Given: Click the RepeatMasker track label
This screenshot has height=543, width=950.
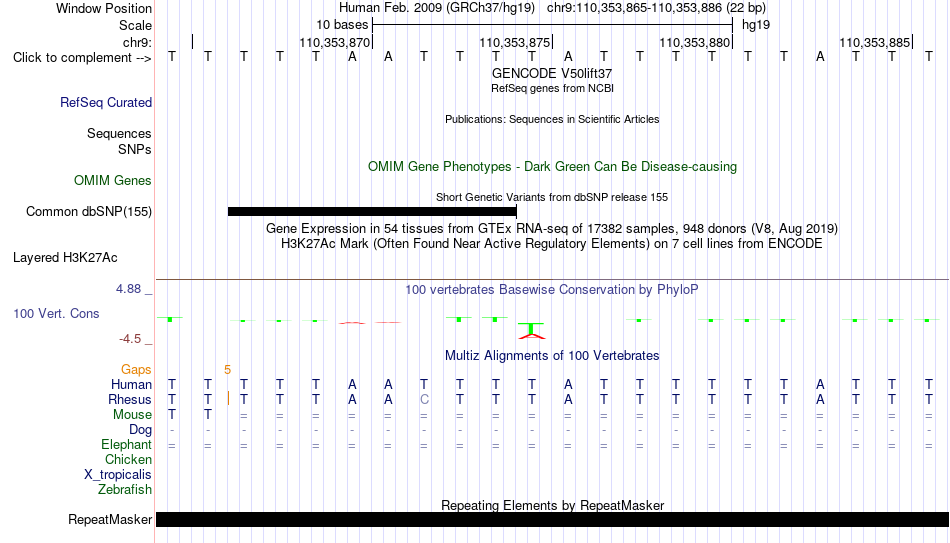Looking at the screenshot, I should click(110, 519).
